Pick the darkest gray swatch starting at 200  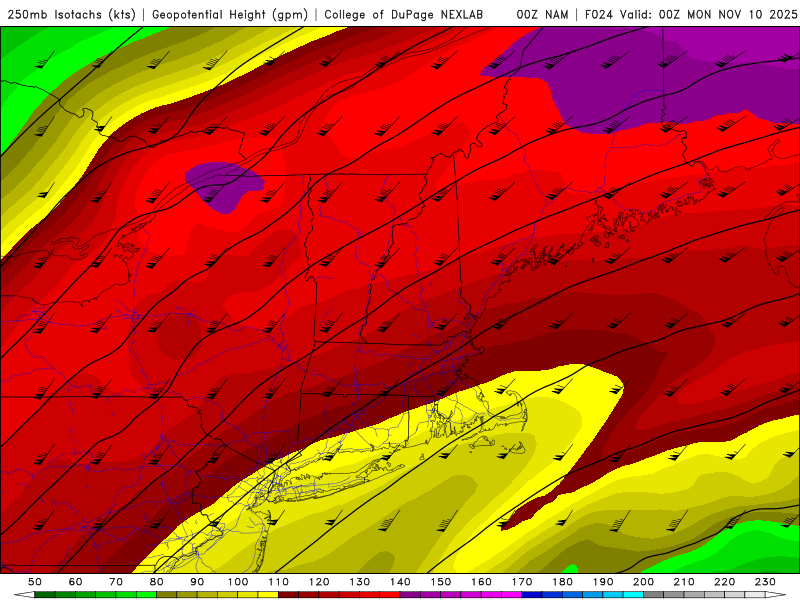coord(654,595)
